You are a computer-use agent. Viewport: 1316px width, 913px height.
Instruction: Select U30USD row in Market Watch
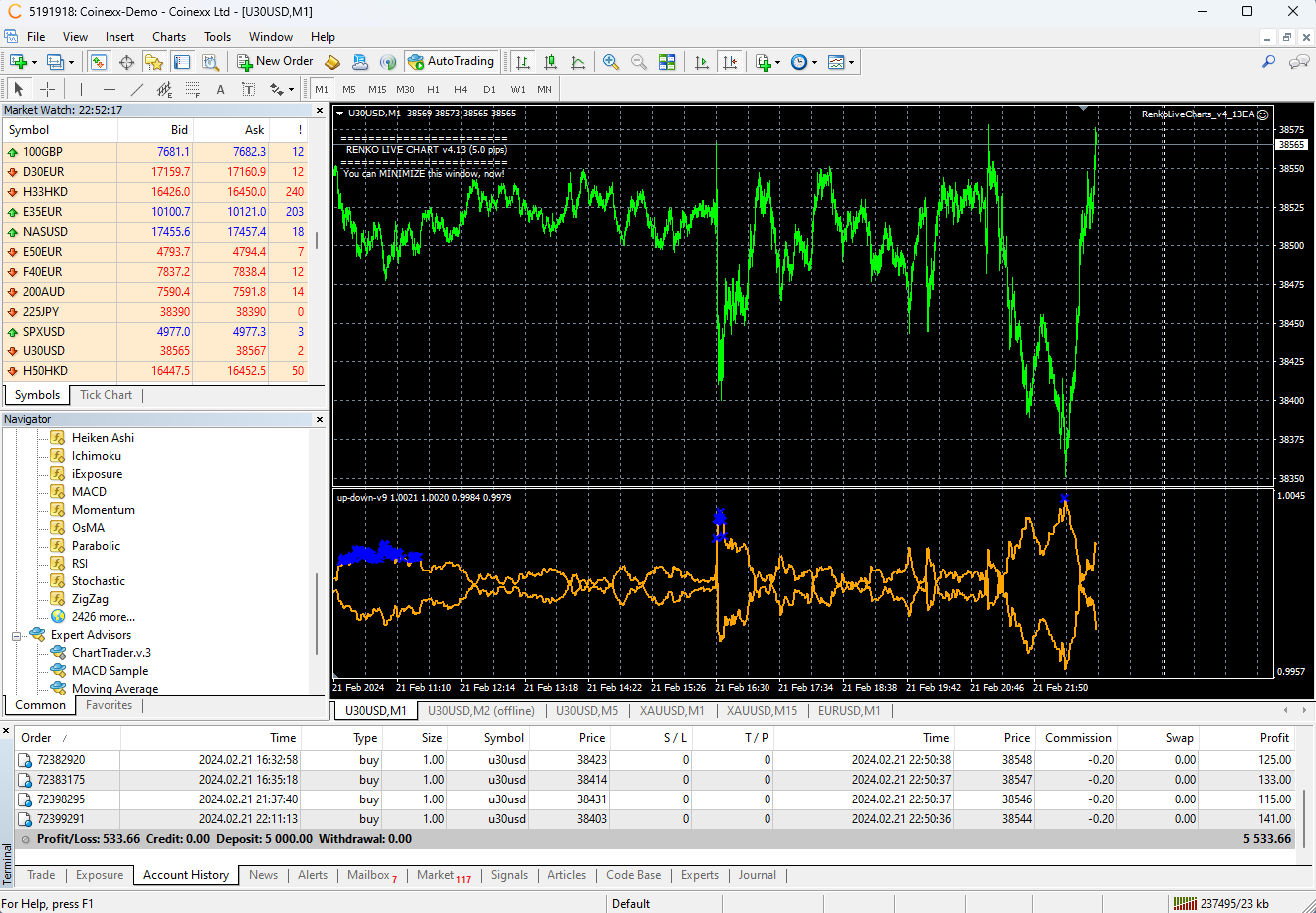(44, 351)
